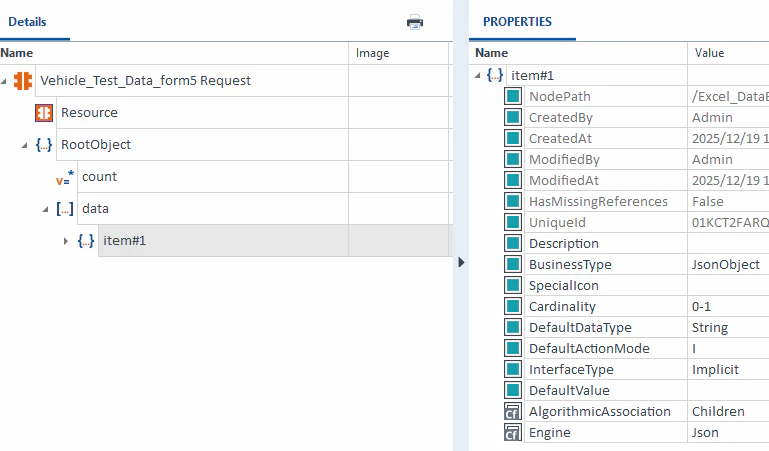Click the RootObject braces icon
Image resolution: width=769 pixels, height=451 pixels.
point(44,145)
